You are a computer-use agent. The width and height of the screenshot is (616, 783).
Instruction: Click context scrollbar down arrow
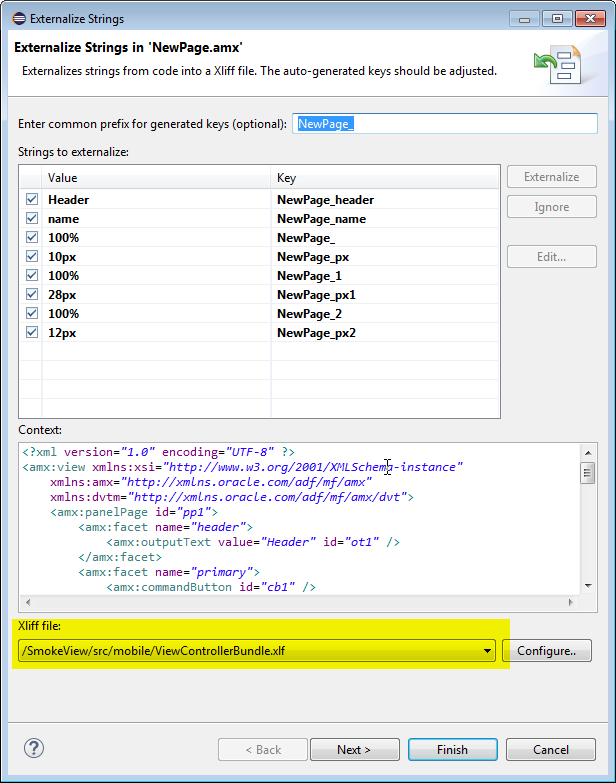tap(588, 586)
